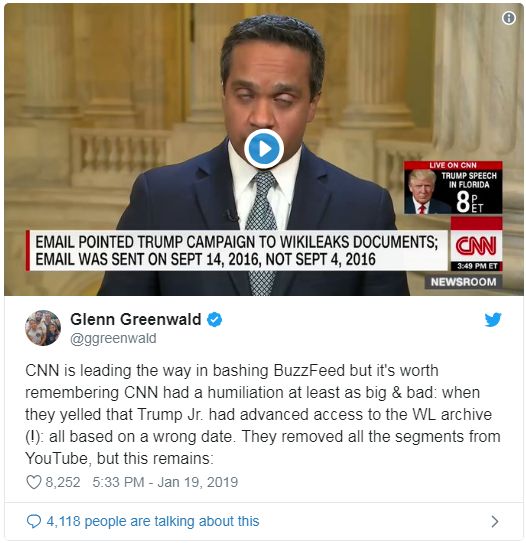Image resolution: width=526 pixels, height=543 pixels.
Task: Like the tweet with the heart icon
Action: [34, 482]
